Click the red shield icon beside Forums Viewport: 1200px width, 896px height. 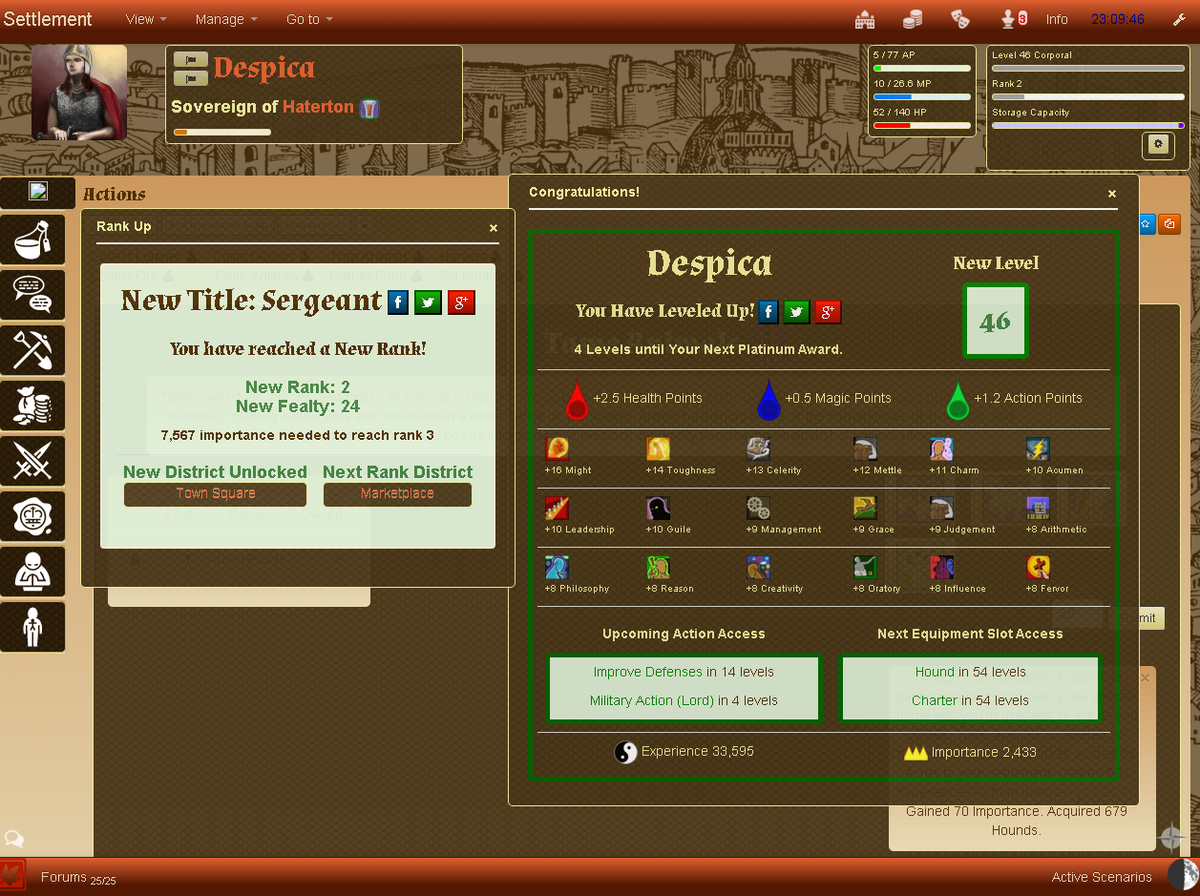[13, 877]
